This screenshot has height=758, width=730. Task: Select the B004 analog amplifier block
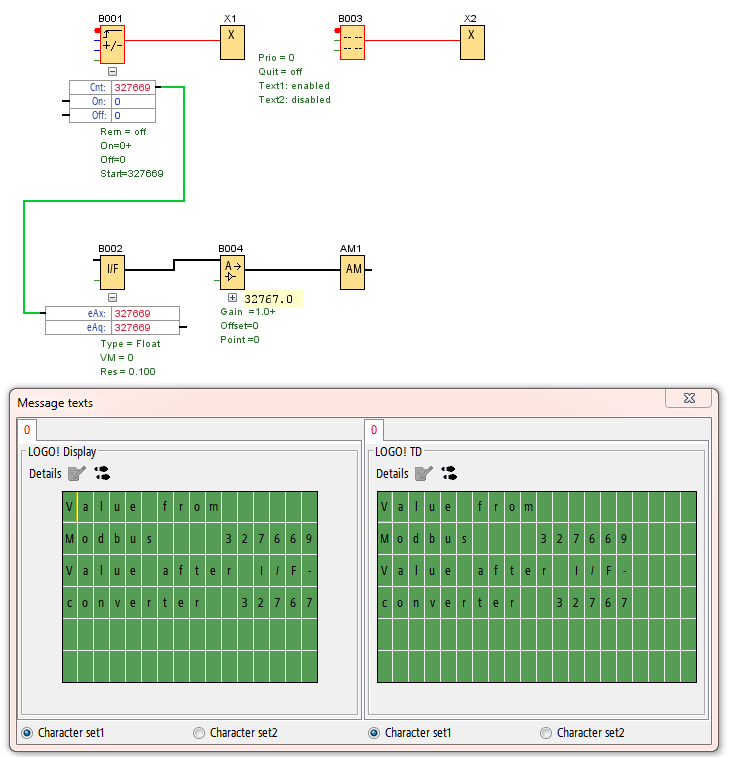pos(232,270)
